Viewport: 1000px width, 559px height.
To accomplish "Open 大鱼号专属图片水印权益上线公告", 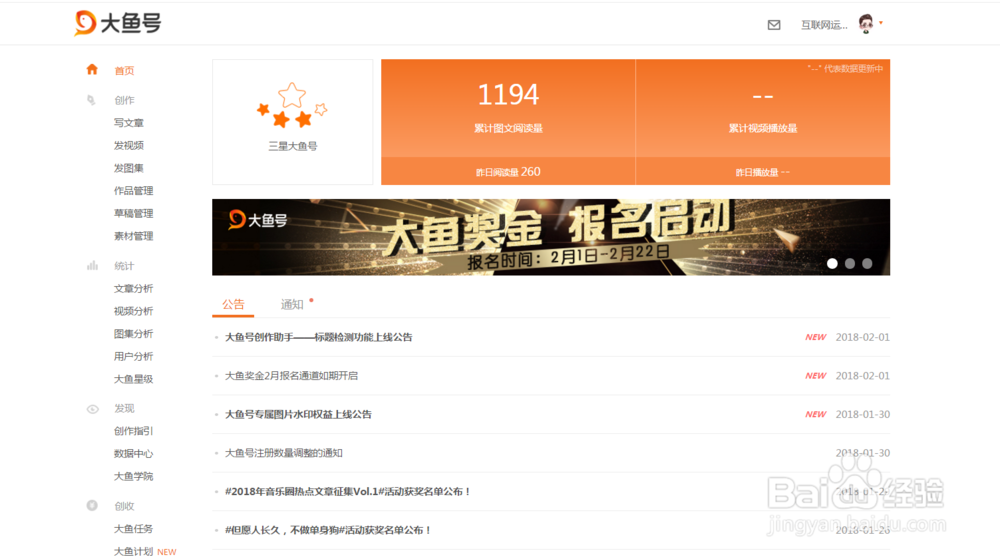I will [298, 414].
